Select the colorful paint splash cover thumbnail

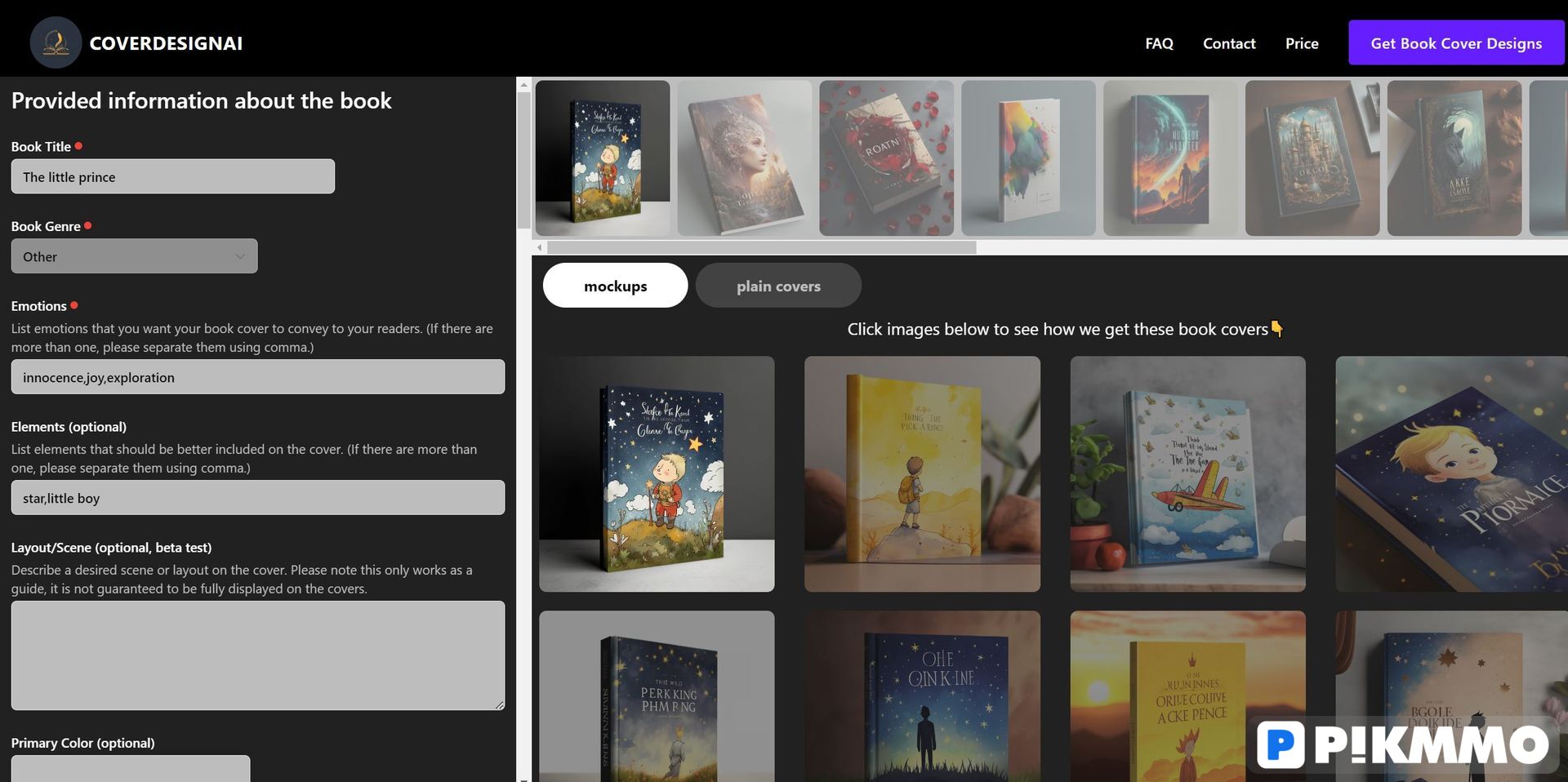tap(1029, 158)
